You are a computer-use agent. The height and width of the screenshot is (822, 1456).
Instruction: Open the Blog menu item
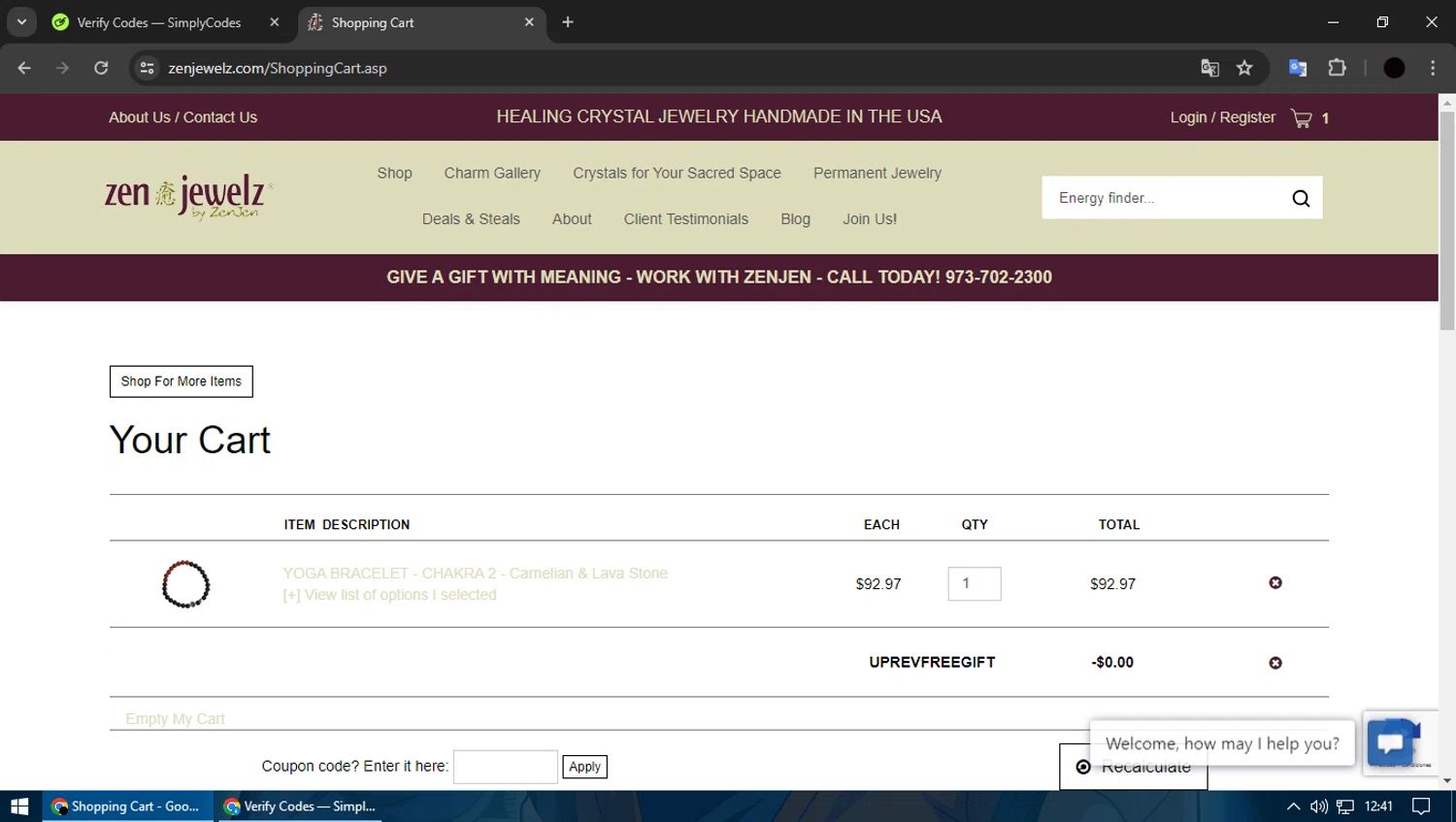[795, 219]
